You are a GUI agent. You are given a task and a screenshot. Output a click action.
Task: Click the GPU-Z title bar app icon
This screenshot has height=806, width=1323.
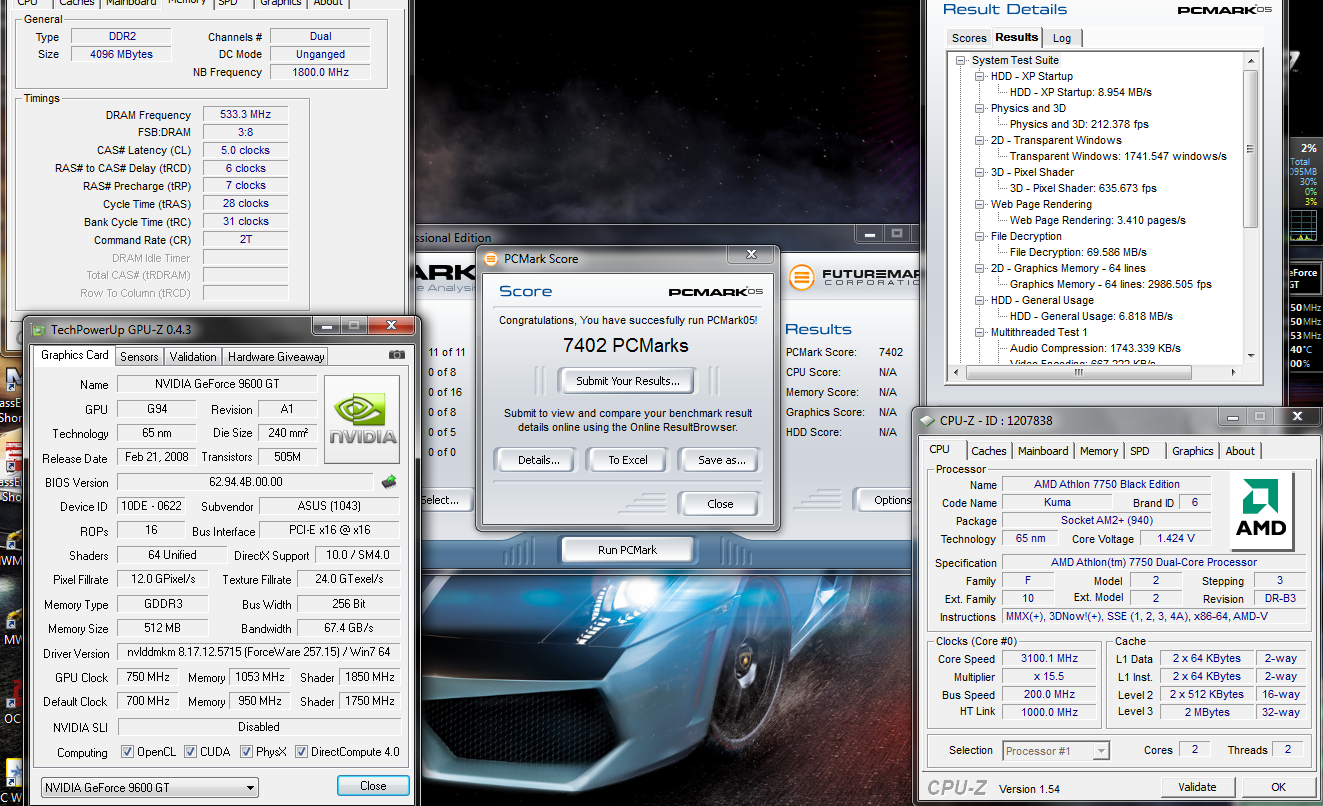(x=38, y=328)
